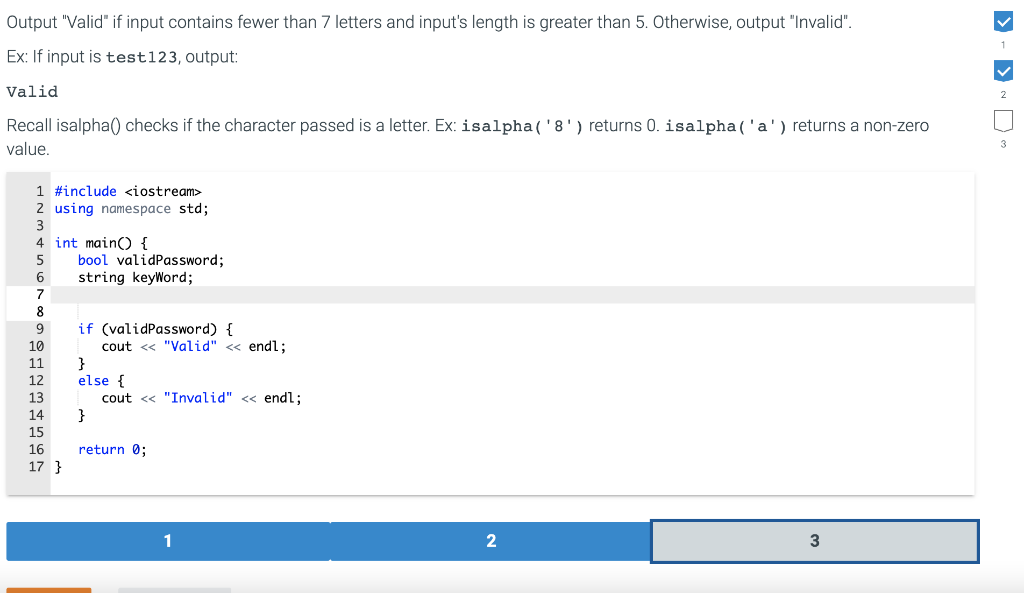Click the orange button at bottom left
The width and height of the screenshot is (1024, 593).
[49, 590]
